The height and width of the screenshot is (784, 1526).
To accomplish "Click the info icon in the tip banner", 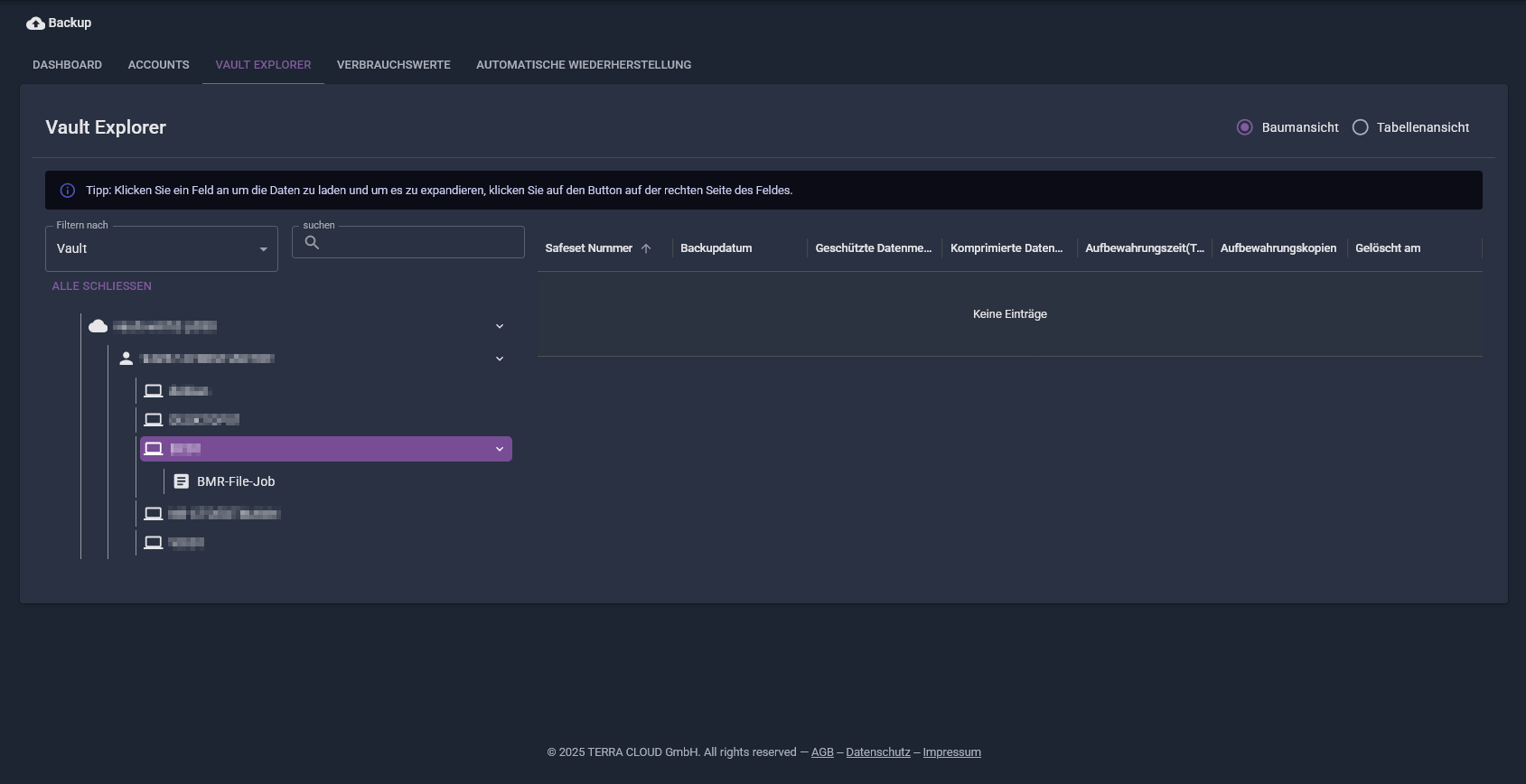I will click(x=67, y=191).
